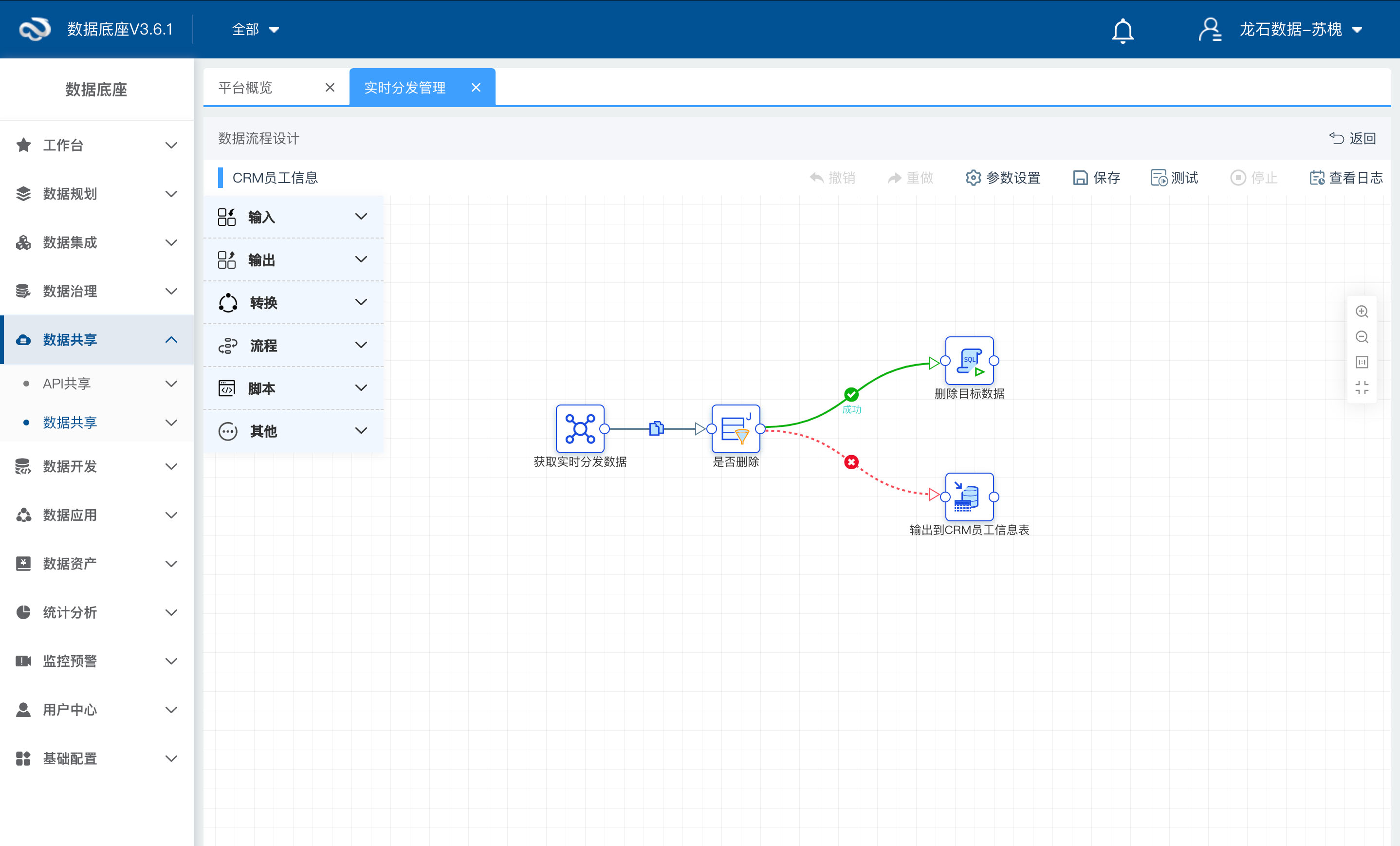Switch to the 平台概览 tab
The height and width of the screenshot is (846, 1400).
245,88
